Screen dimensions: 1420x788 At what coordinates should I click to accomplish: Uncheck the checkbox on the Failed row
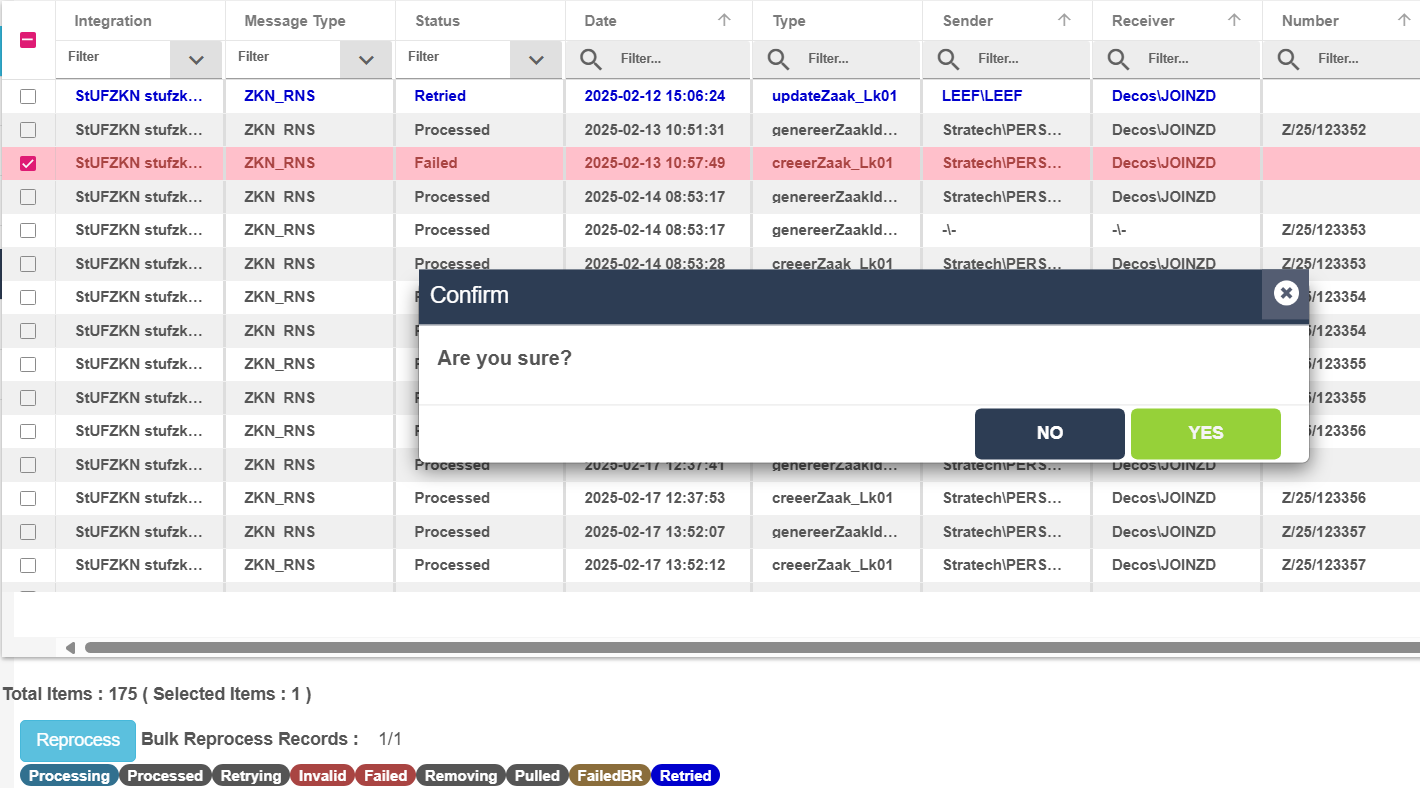point(28,163)
